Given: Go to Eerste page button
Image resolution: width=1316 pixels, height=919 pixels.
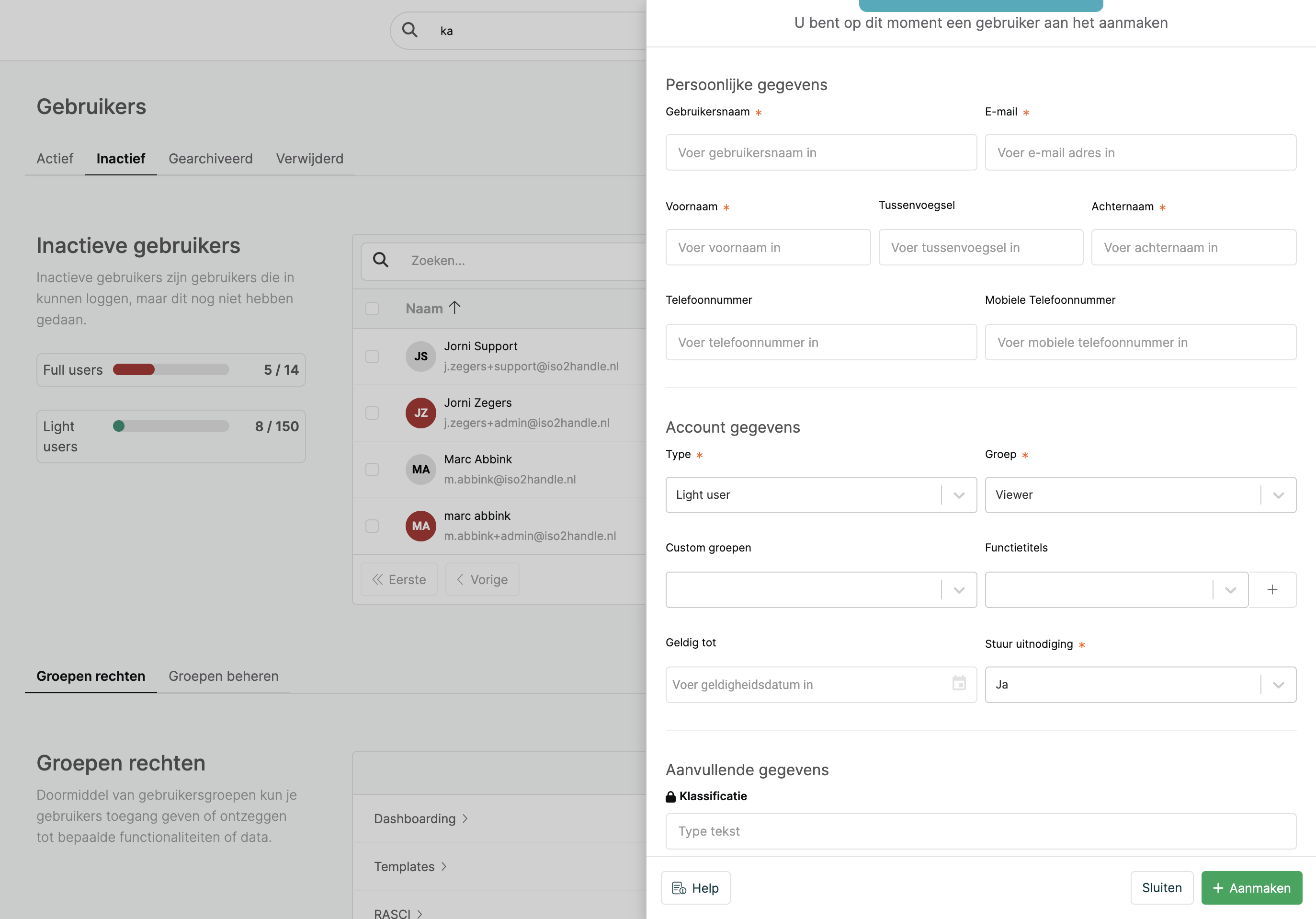Looking at the screenshot, I should pos(399,579).
